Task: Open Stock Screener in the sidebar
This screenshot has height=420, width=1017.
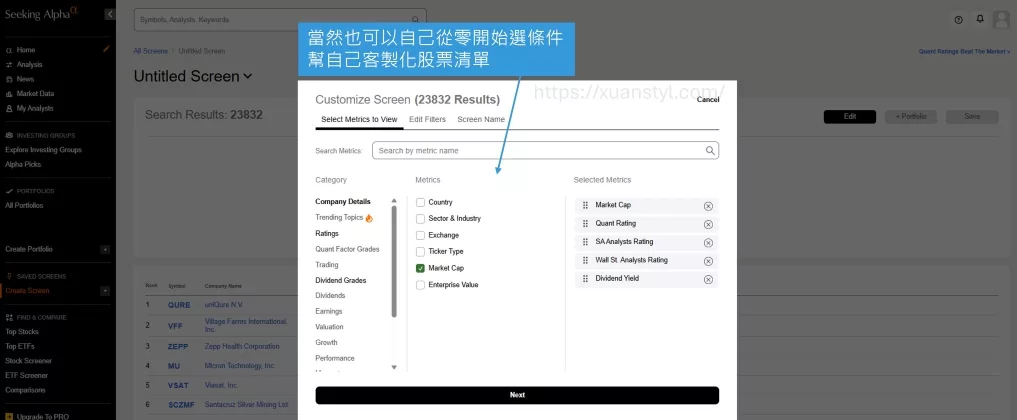Action: point(28,361)
